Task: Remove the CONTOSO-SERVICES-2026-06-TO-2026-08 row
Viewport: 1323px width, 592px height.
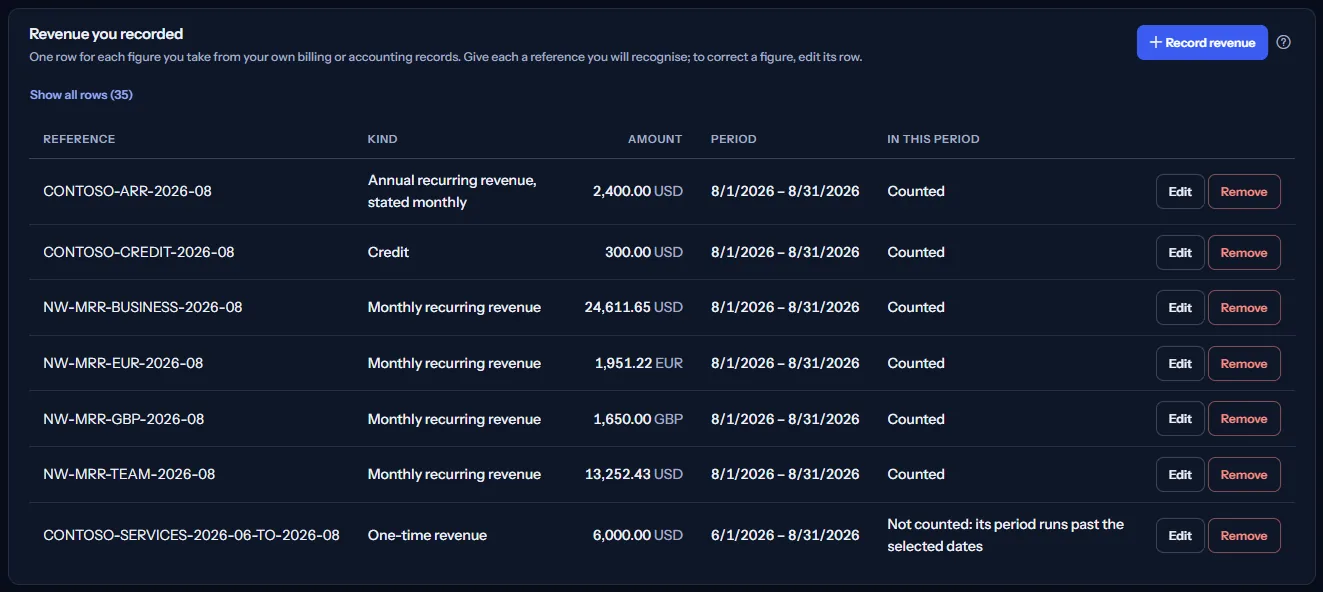Action: [x=1244, y=536]
